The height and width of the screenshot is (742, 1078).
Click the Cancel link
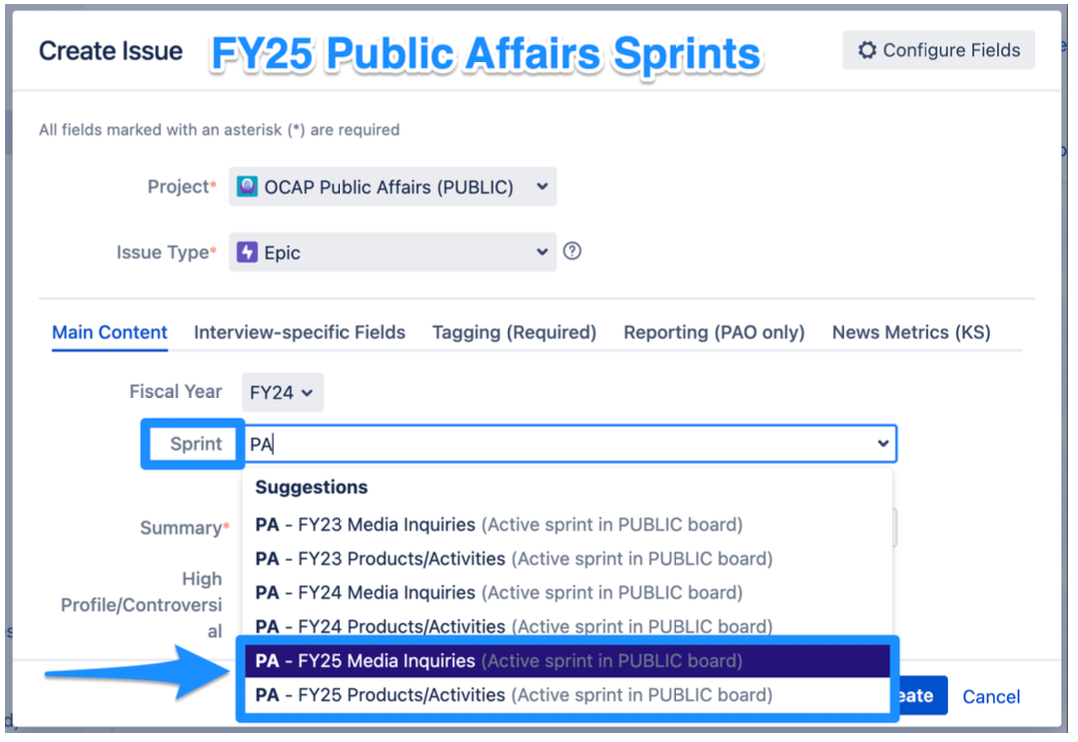(x=991, y=697)
